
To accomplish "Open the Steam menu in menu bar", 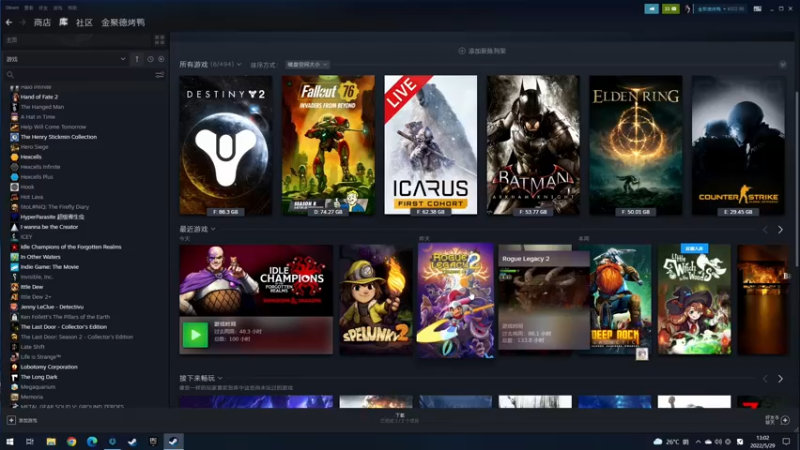I will (x=12, y=8).
